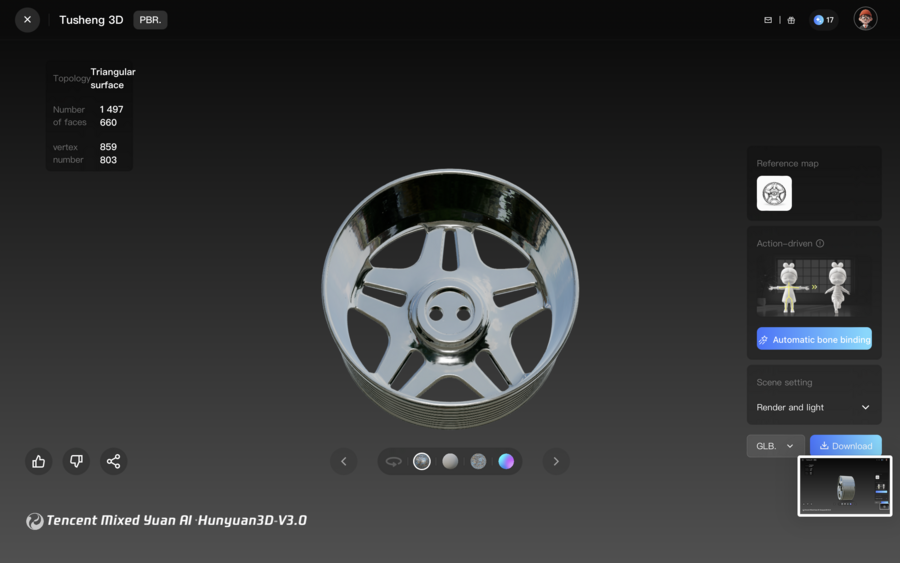The image size is (900, 563).
Task: Close the Tusheng 3D viewer
Action: point(27,20)
